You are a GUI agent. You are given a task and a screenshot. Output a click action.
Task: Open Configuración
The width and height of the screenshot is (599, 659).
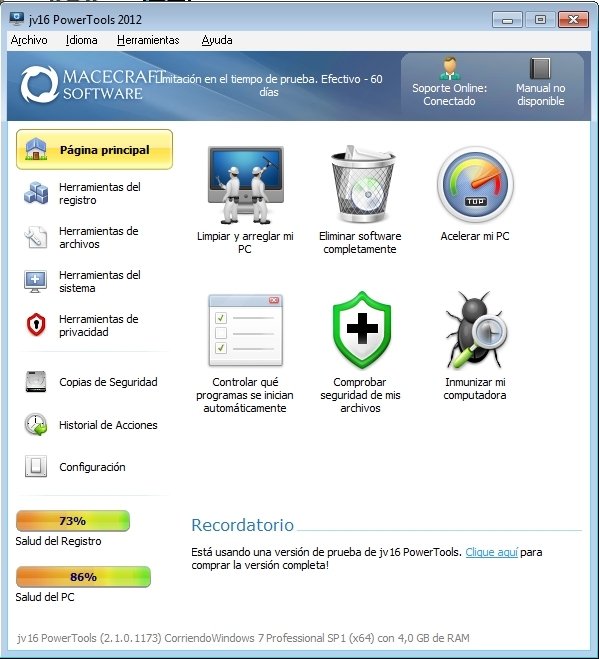(x=92, y=467)
